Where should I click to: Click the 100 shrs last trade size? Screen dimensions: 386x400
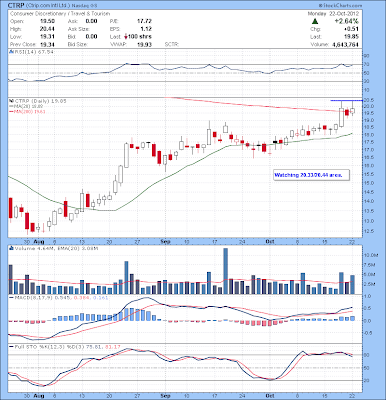click(x=140, y=37)
